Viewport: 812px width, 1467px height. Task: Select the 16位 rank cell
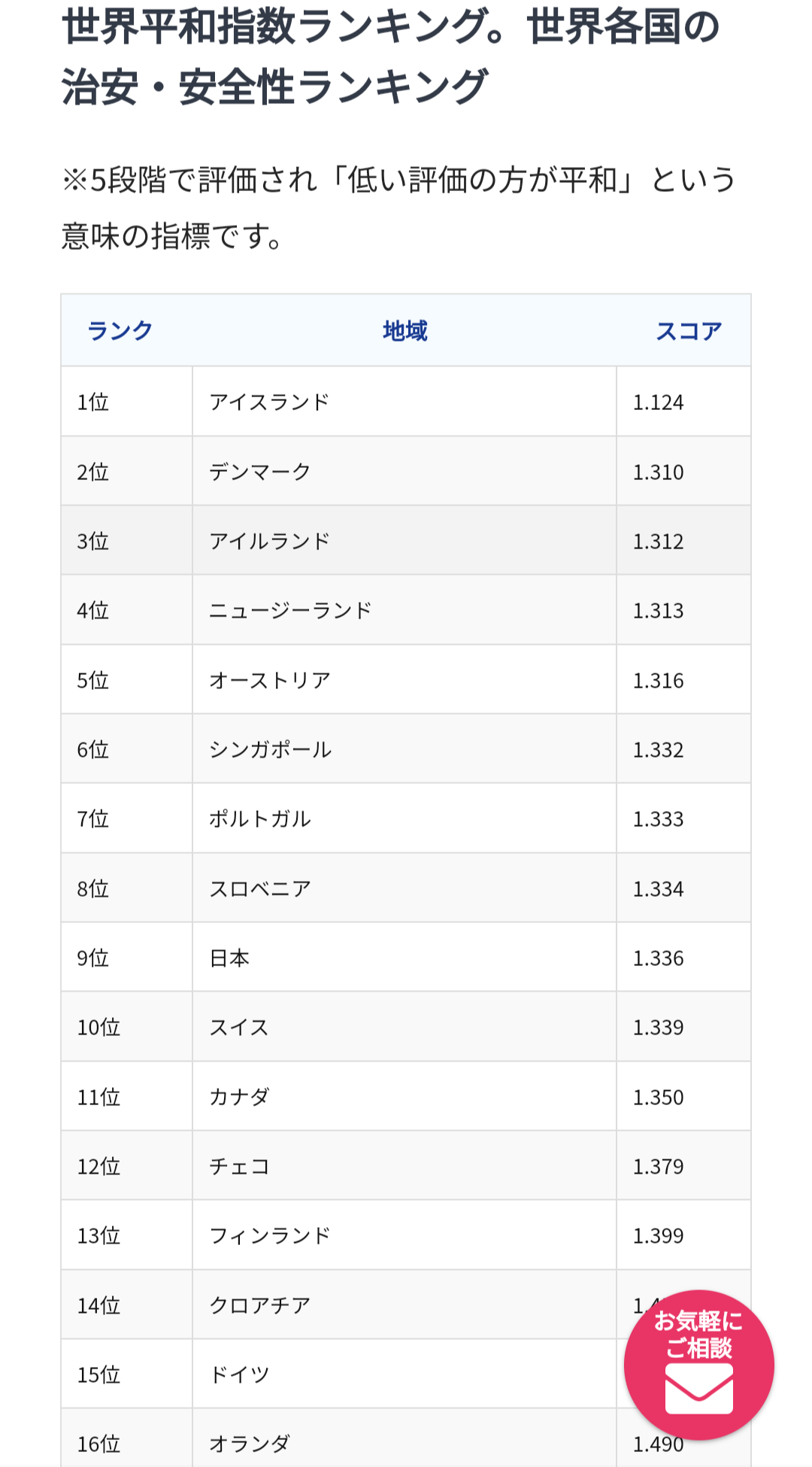(98, 1444)
